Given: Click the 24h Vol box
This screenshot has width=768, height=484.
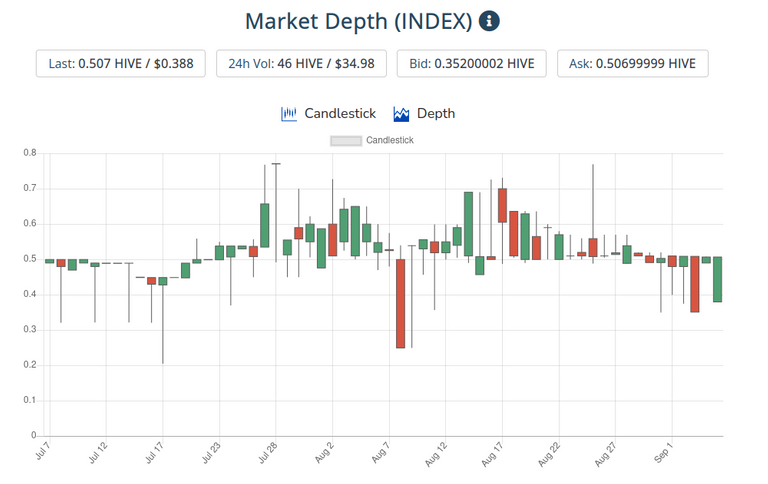Looking at the screenshot, I should coord(301,64).
